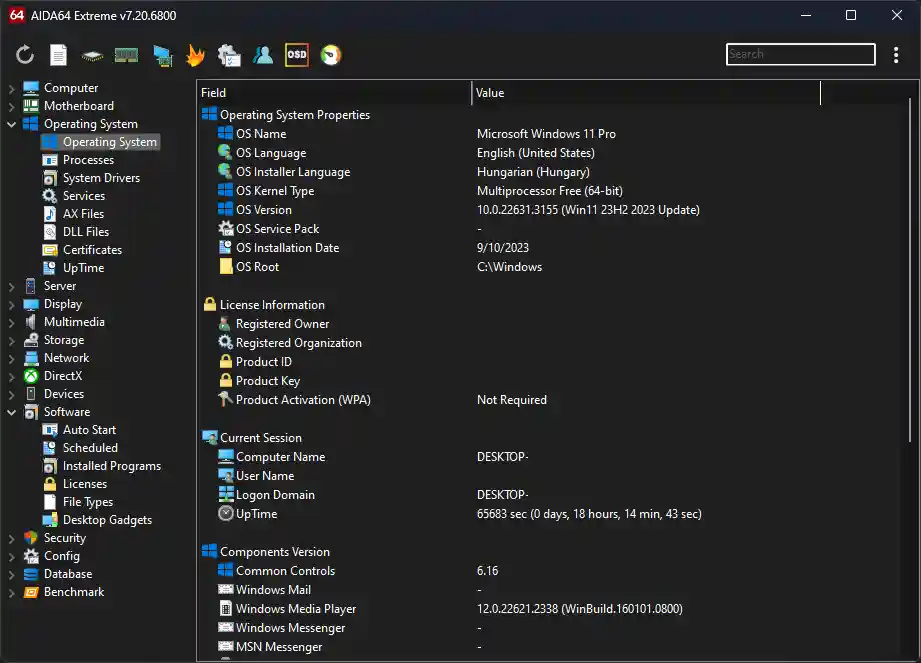Image resolution: width=921 pixels, height=663 pixels.
Task: Collapse the Software tree node
Action: point(12,412)
